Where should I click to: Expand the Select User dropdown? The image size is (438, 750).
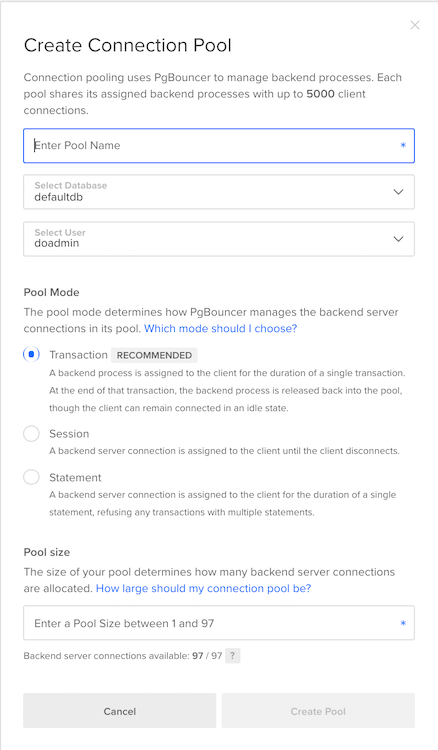pos(219,239)
